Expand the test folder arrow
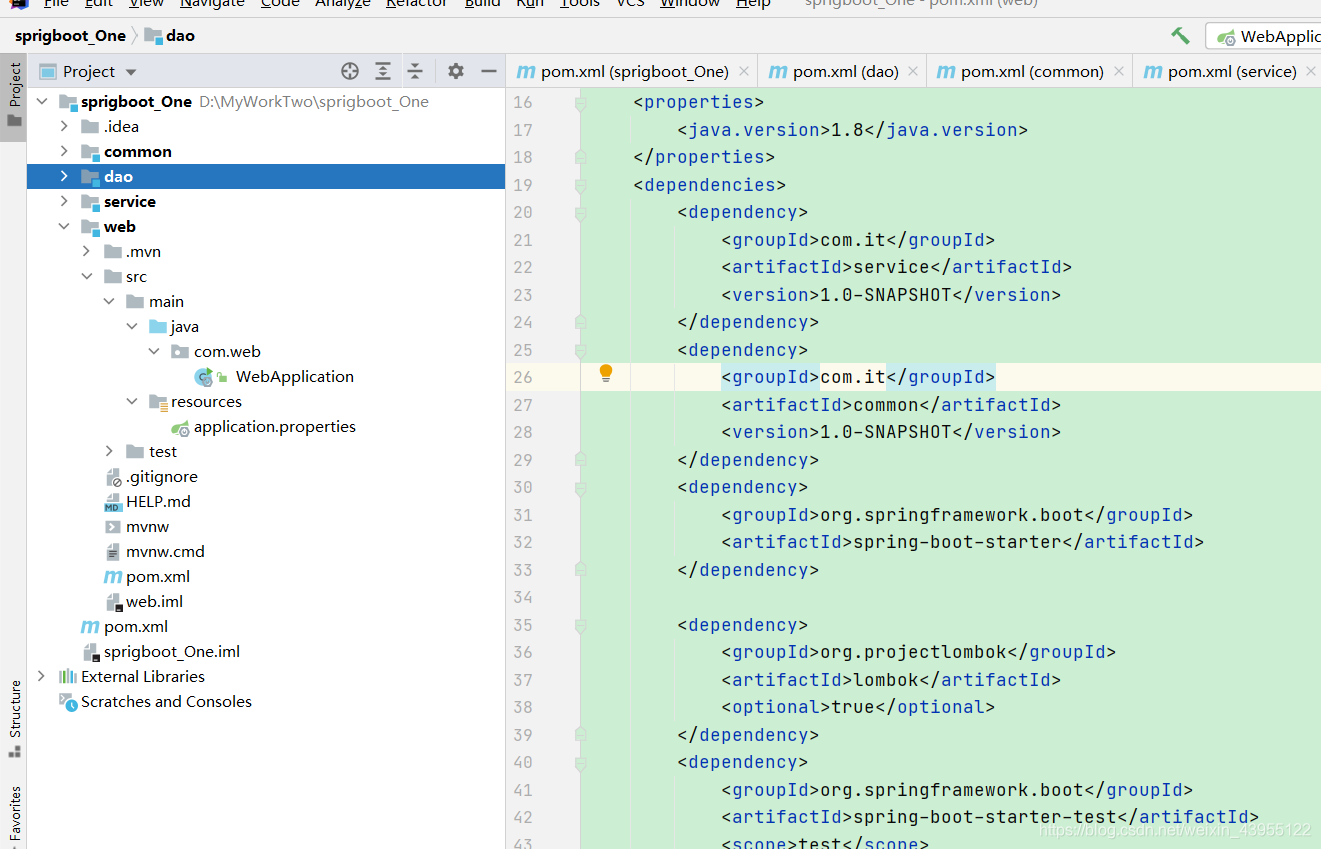The height and width of the screenshot is (849, 1321). pyautogui.click(x=109, y=451)
